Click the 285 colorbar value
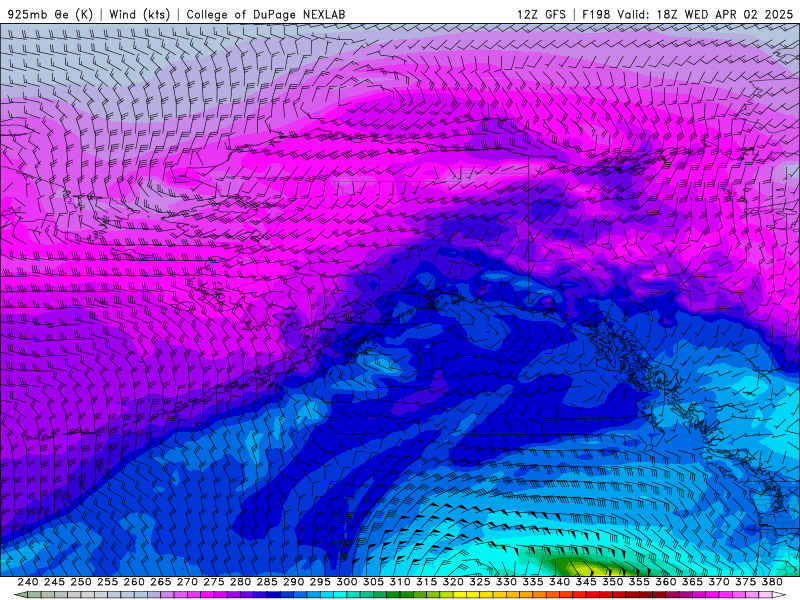 (267, 582)
